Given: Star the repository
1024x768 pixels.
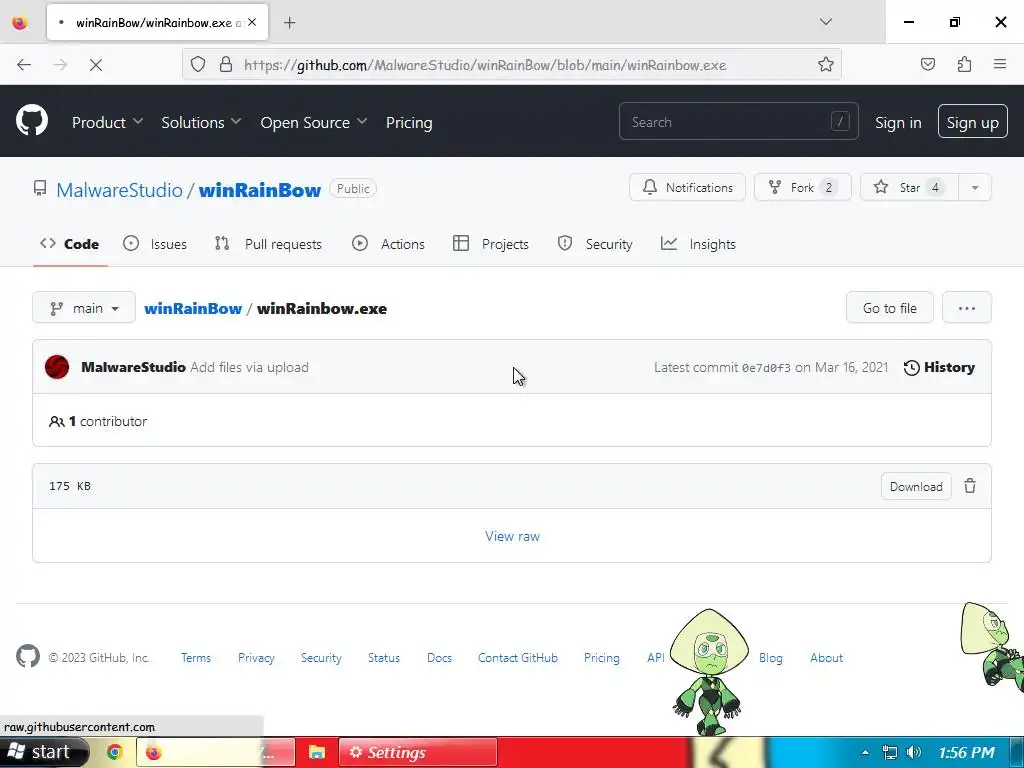Looking at the screenshot, I should click(x=909, y=187).
